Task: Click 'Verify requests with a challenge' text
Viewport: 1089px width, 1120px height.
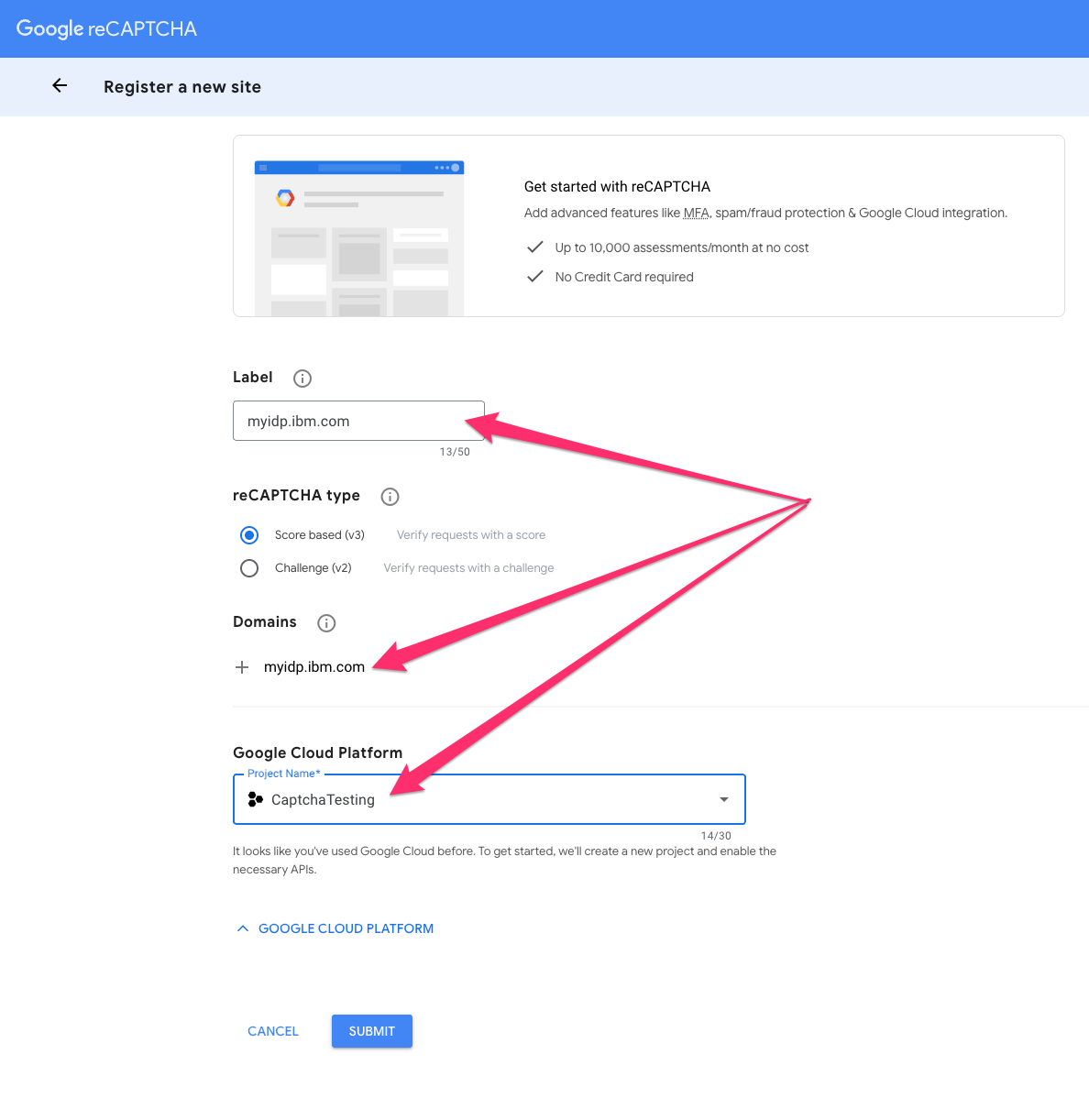Action: [468, 568]
